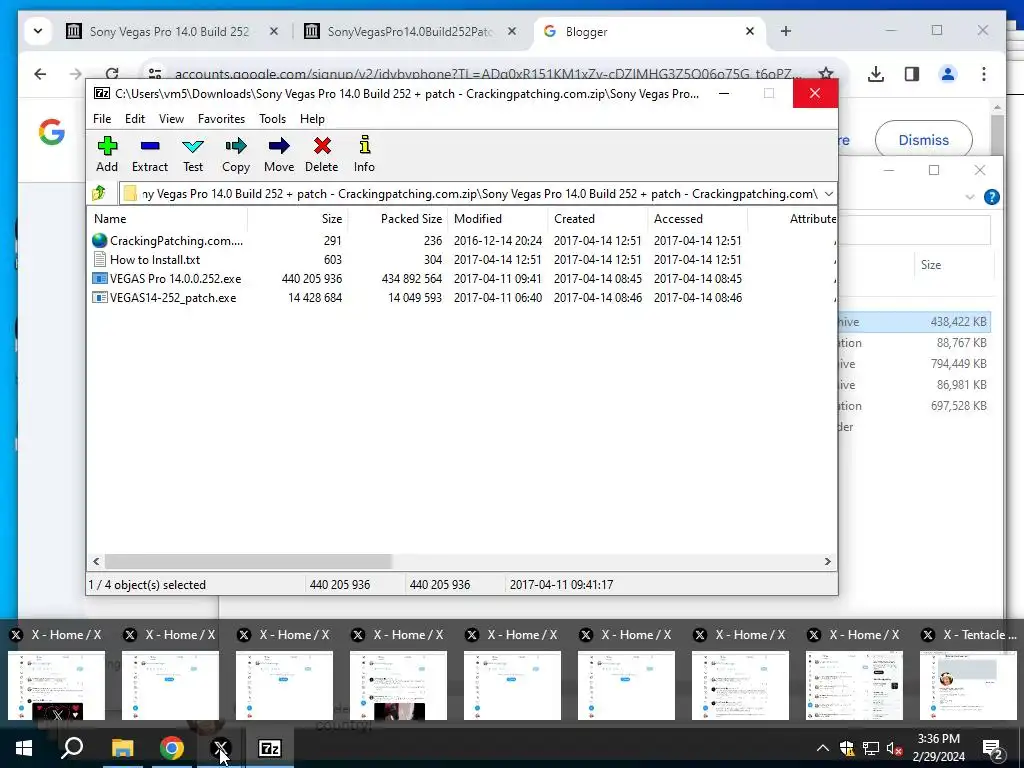Select the How to Install.txt file icon
Image resolution: width=1024 pixels, height=768 pixels.
99,259
